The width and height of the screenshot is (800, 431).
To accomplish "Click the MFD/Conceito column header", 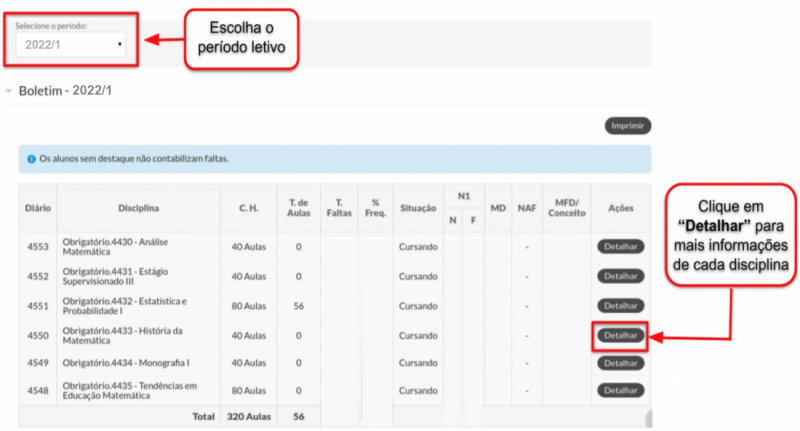I will [566, 208].
